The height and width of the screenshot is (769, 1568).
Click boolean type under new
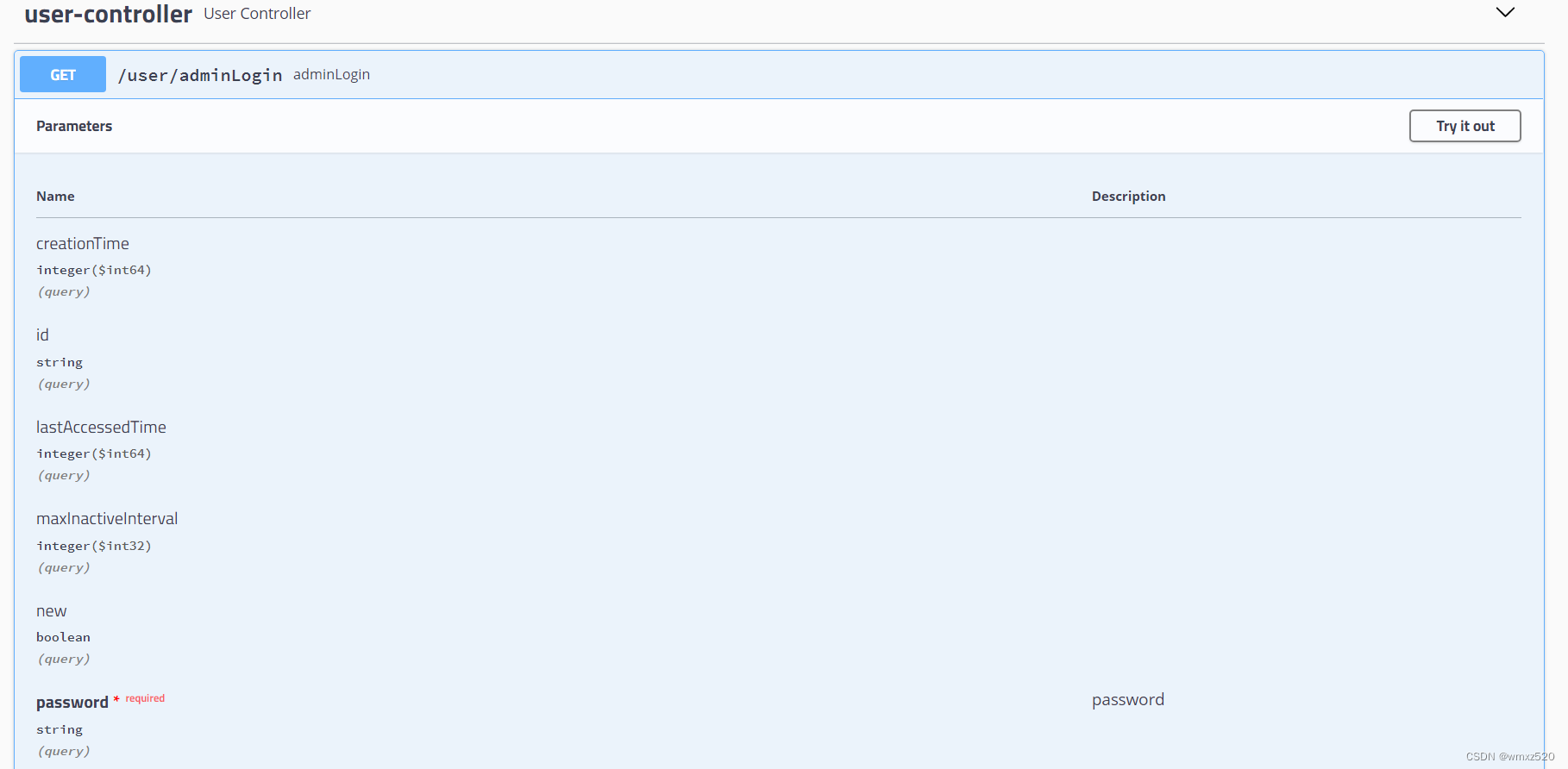[x=63, y=637]
